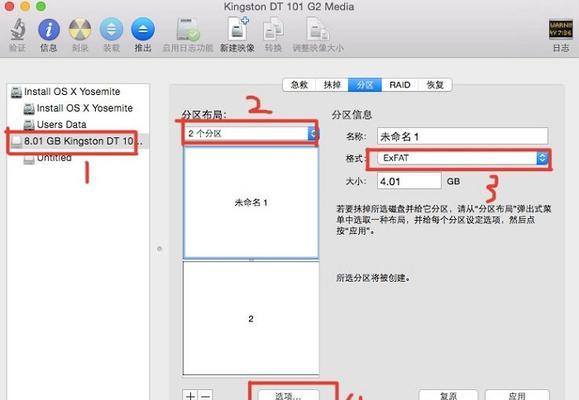Open the partition layout dropdown showing 2 个分区
Screen dimensions: 579x400
(250, 134)
